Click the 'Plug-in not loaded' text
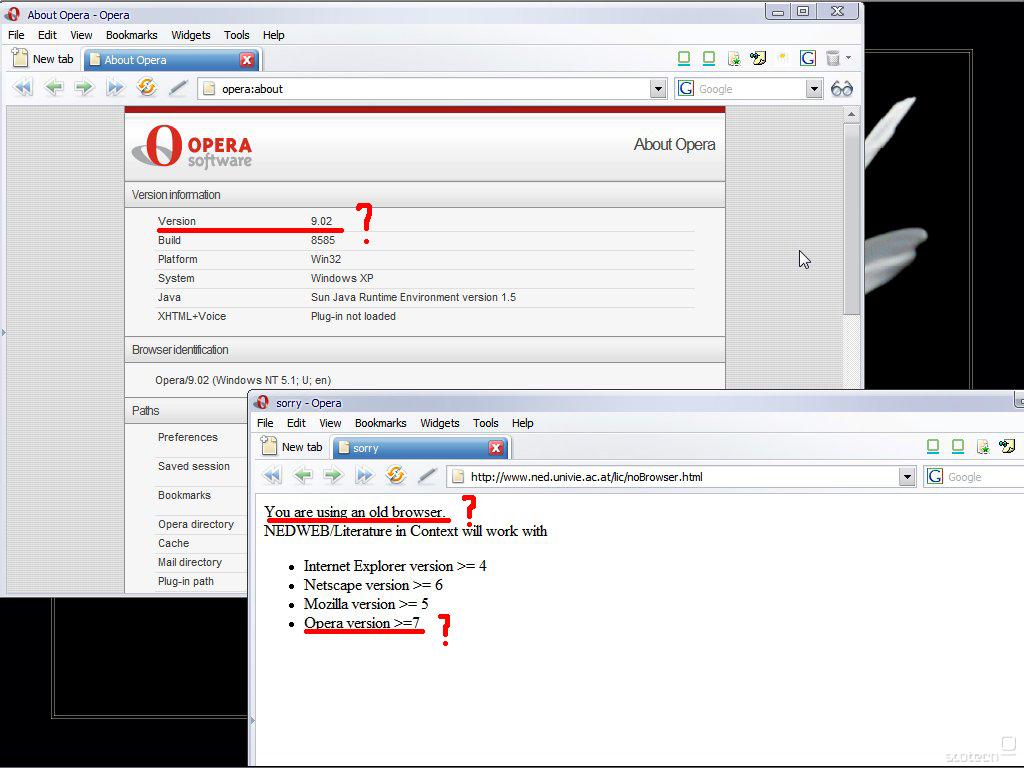 point(353,316)
